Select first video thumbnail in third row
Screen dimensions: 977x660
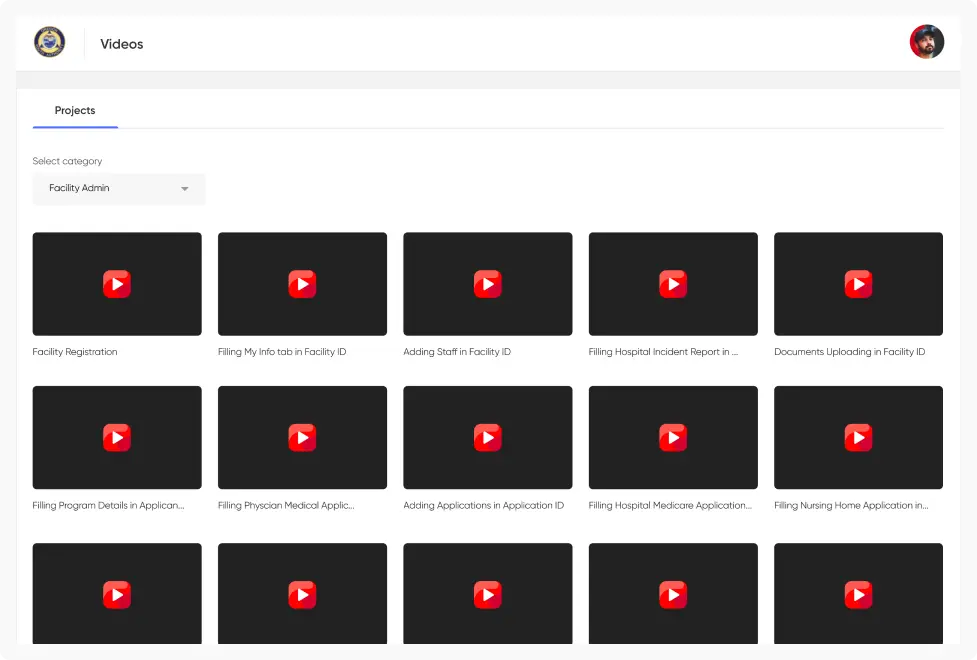[x=117, y=595]
